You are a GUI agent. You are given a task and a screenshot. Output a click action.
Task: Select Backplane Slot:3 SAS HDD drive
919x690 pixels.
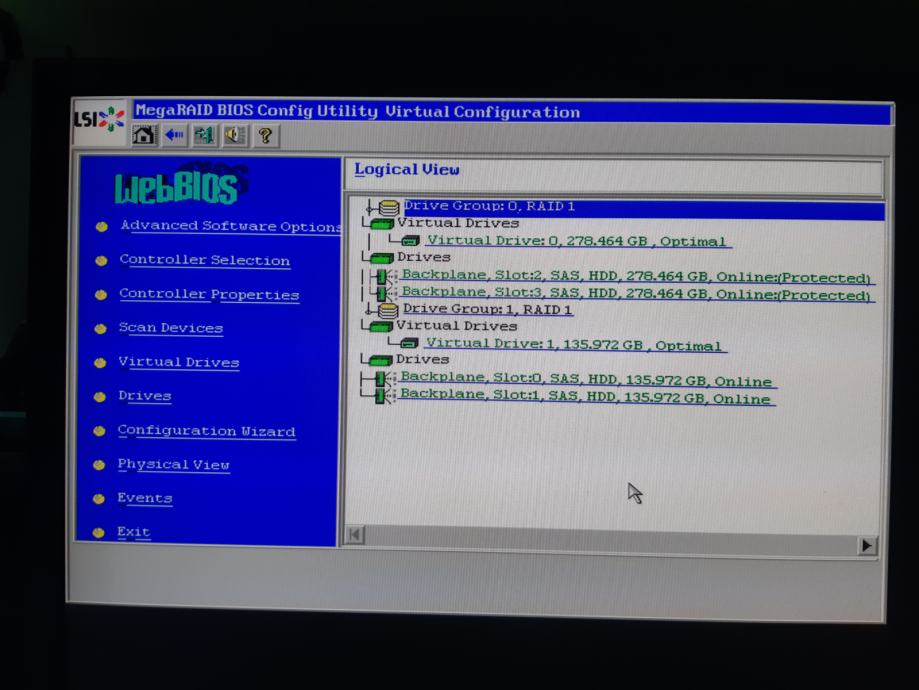pyautogui.click(x=637, y=293)
